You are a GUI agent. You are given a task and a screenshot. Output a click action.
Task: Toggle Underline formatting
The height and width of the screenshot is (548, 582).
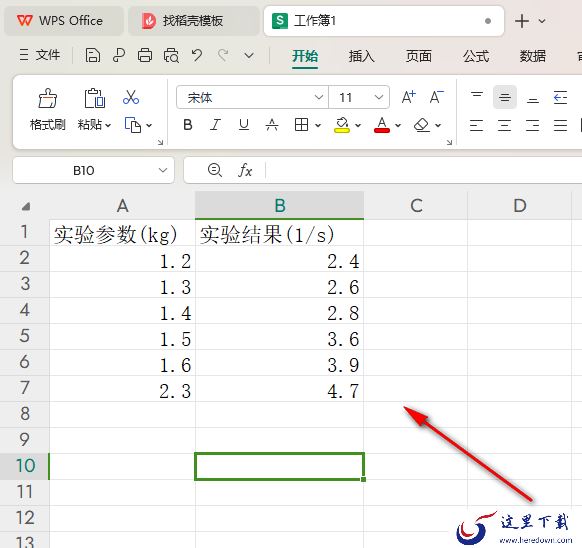pos(243,125)
